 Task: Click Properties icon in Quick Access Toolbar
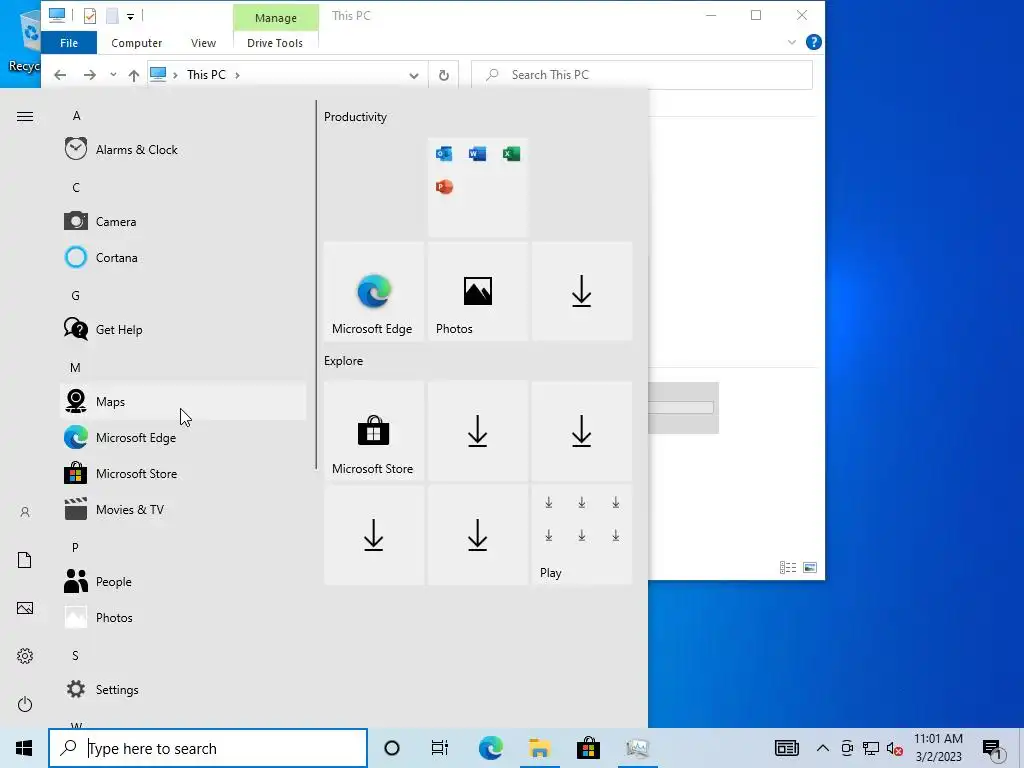[x=90, y=16]
